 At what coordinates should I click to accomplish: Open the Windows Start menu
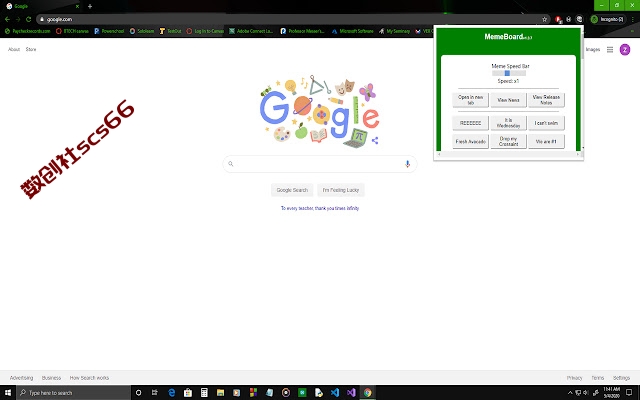coord(8,393)
